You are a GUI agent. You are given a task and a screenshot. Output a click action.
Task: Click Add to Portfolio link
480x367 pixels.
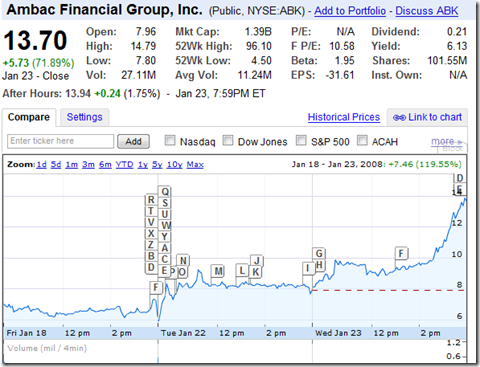click(350, 11)
